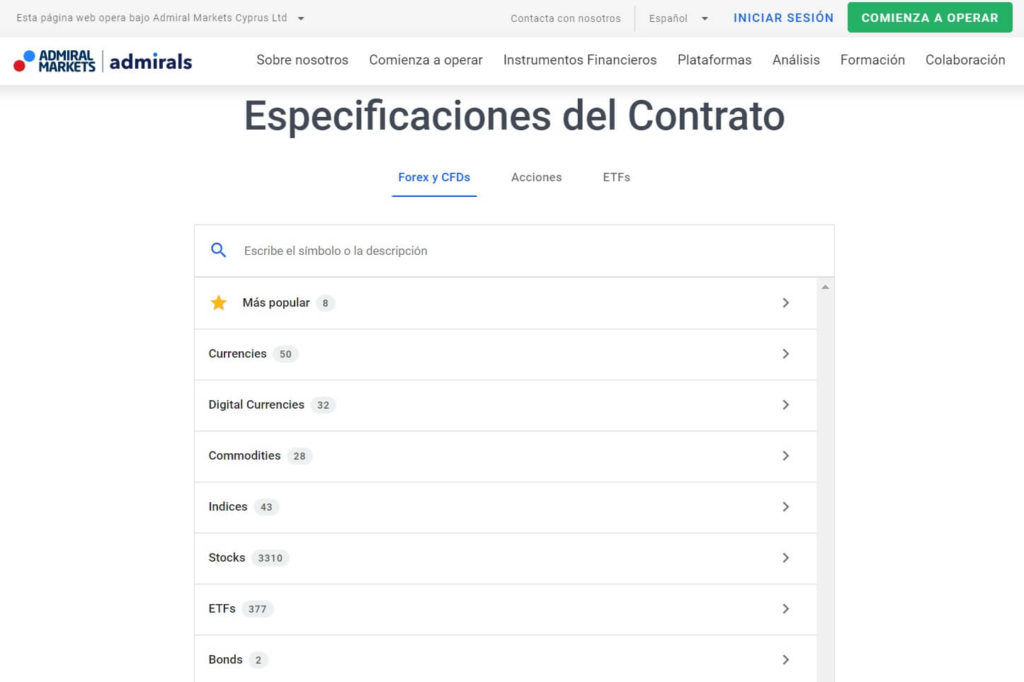Click the list scrollbar up arrow
1024x682 pixels.
[x=825, y=287]
